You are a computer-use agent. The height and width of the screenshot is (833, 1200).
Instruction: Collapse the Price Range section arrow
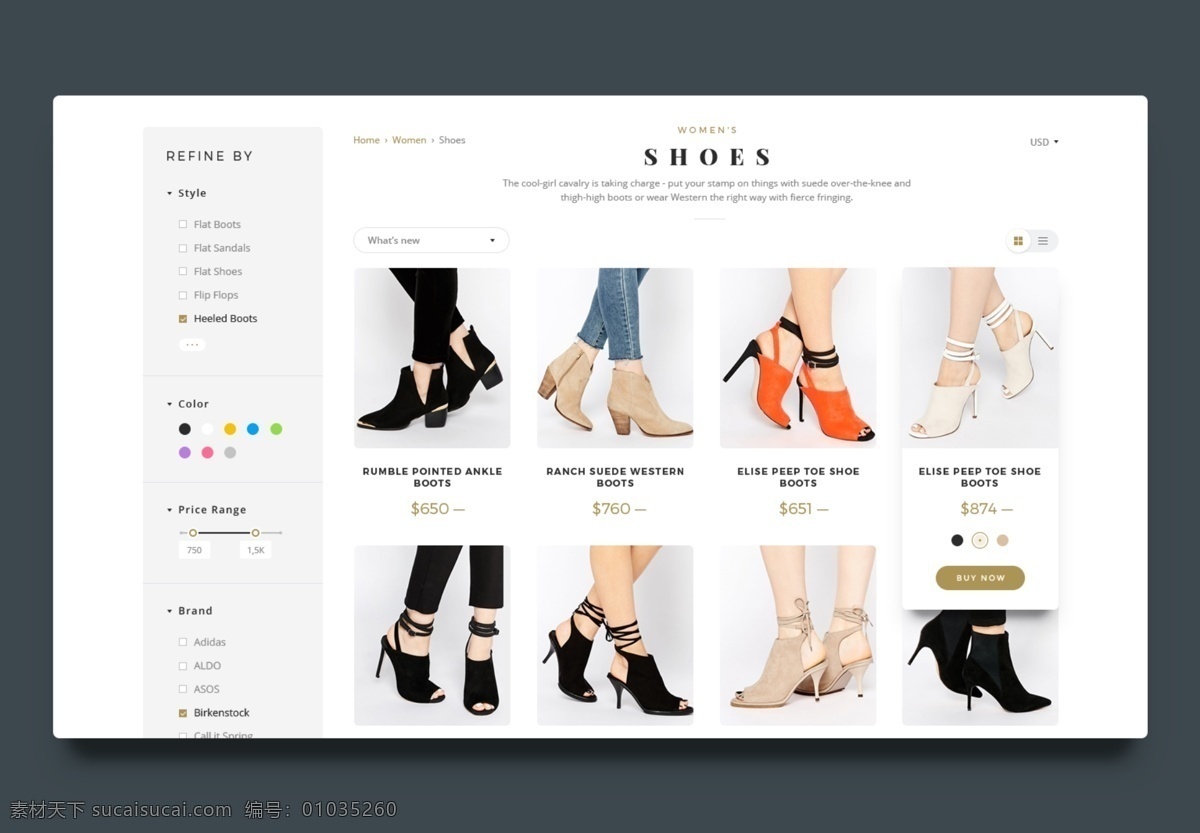pyautogui.click(x=170, y=510)
